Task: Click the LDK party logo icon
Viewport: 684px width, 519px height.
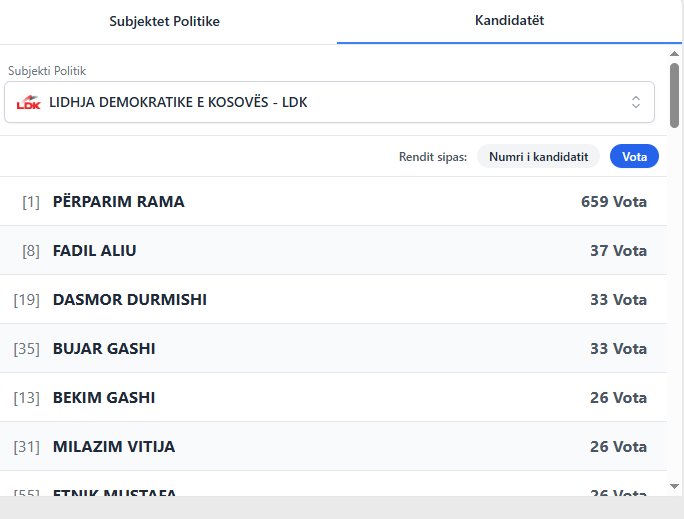Action: pyautogui.click(x=29, y=102)
